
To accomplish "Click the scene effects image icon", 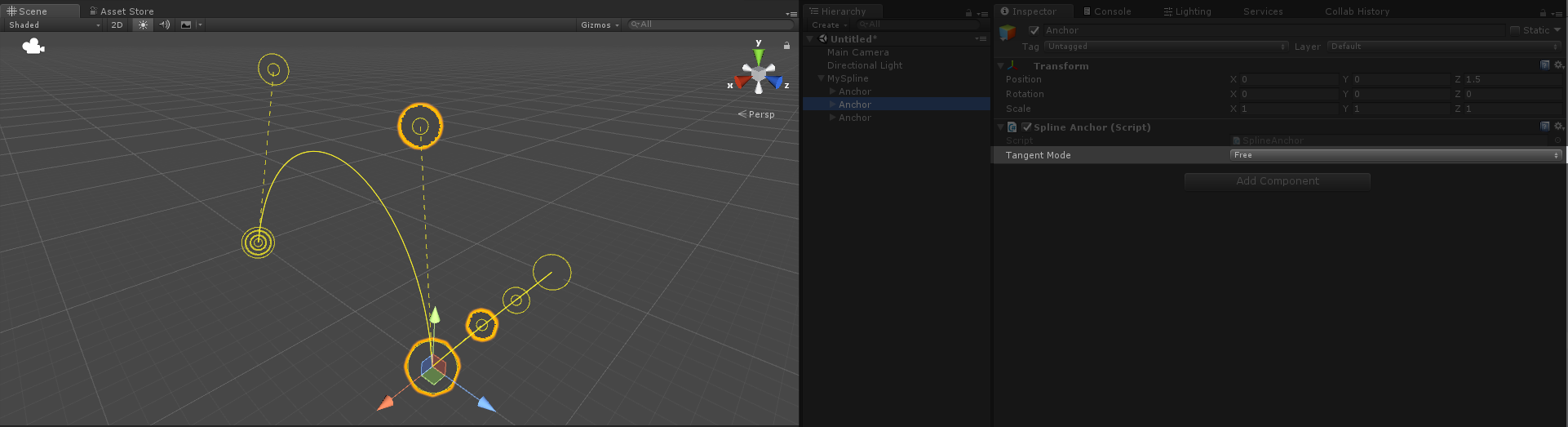I will (x=186, y=24).
